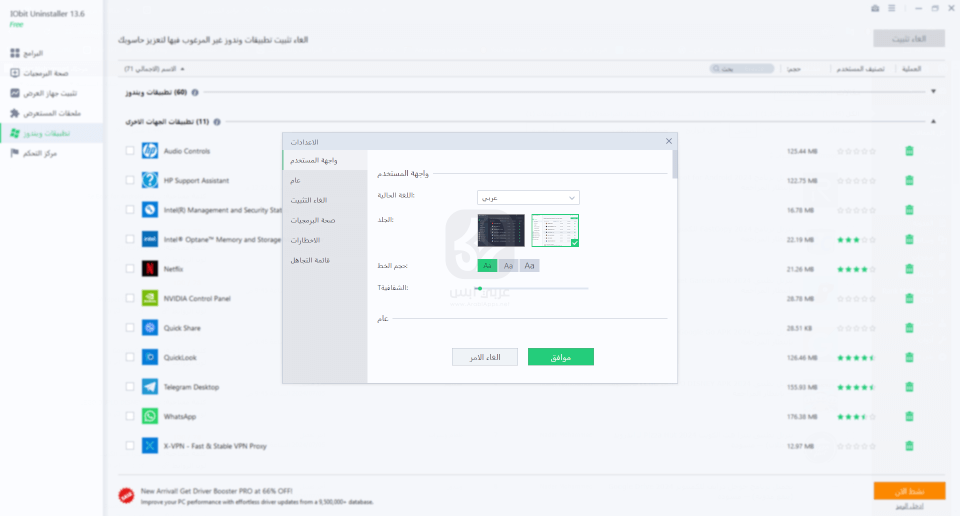This screenshot has width=960, height=516.
Task: Open واجهة المستخدم settings tab
Action: pyautogui.click(x=325, y=160)
